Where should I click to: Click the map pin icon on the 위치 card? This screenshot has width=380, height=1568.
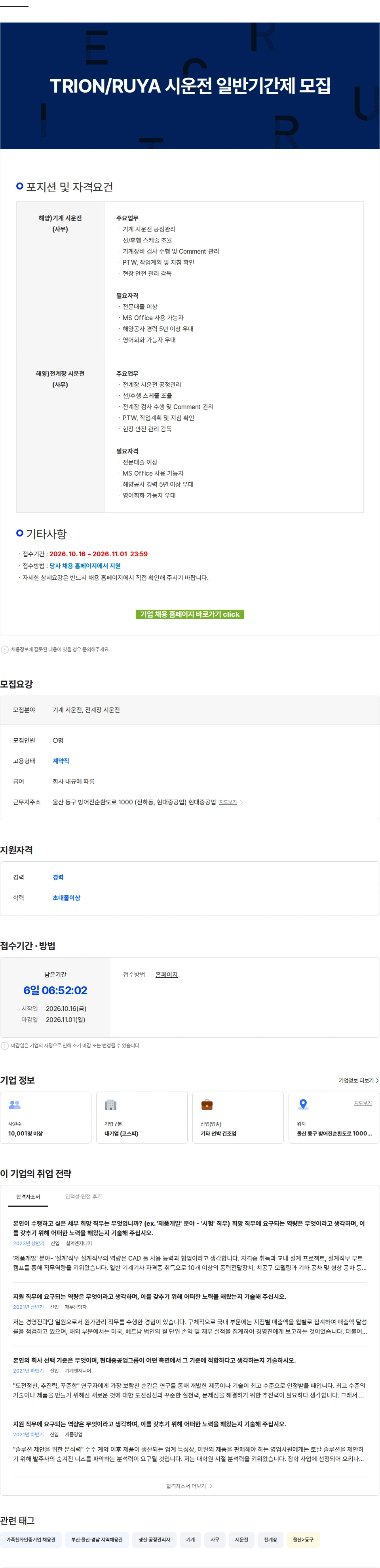[x=303, y=1104]
